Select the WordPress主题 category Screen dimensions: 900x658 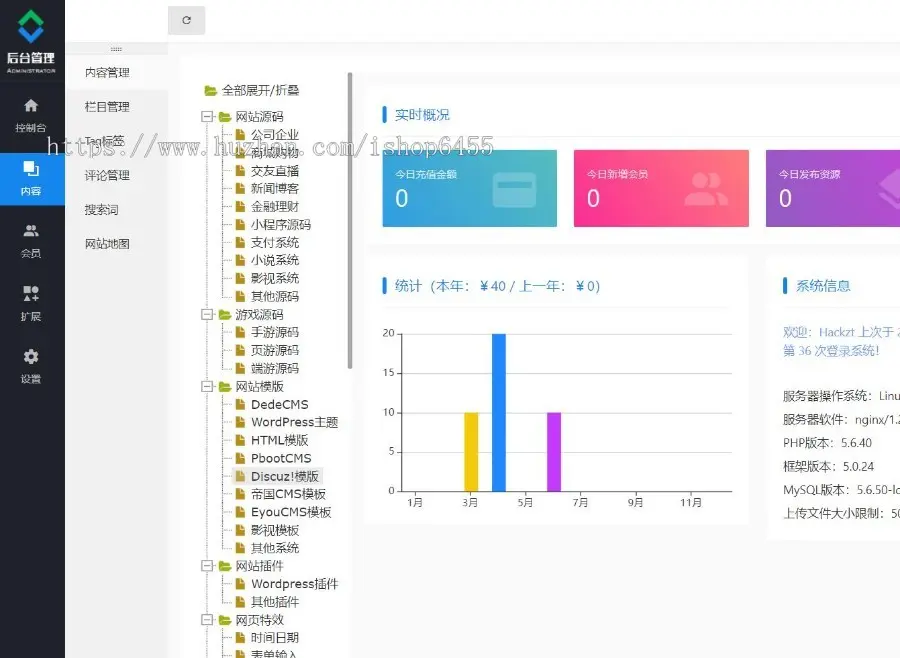[294, 422]
